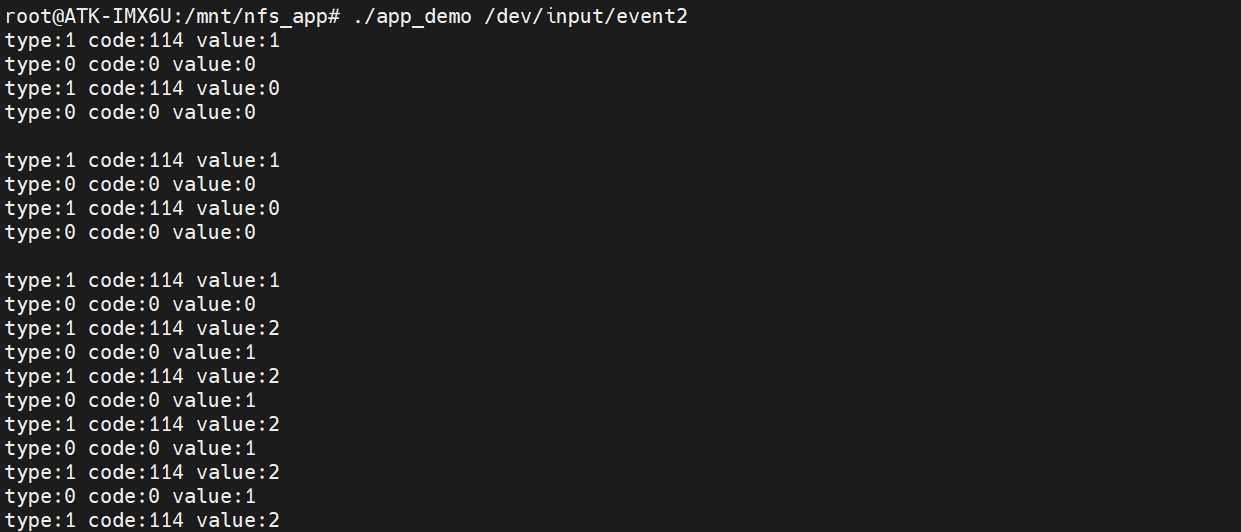Screen dimensions: 1241x532
Task: Click the first "type:0 code:0 value:0" line
Action: [130, 65]
